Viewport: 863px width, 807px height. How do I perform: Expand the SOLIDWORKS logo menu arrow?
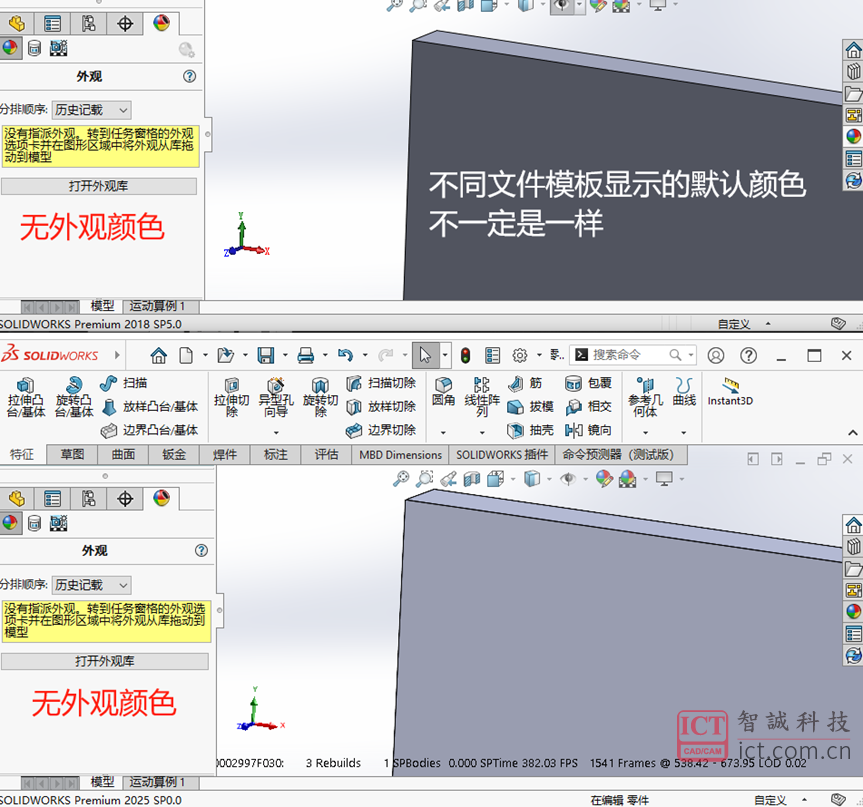click(117, 355)
